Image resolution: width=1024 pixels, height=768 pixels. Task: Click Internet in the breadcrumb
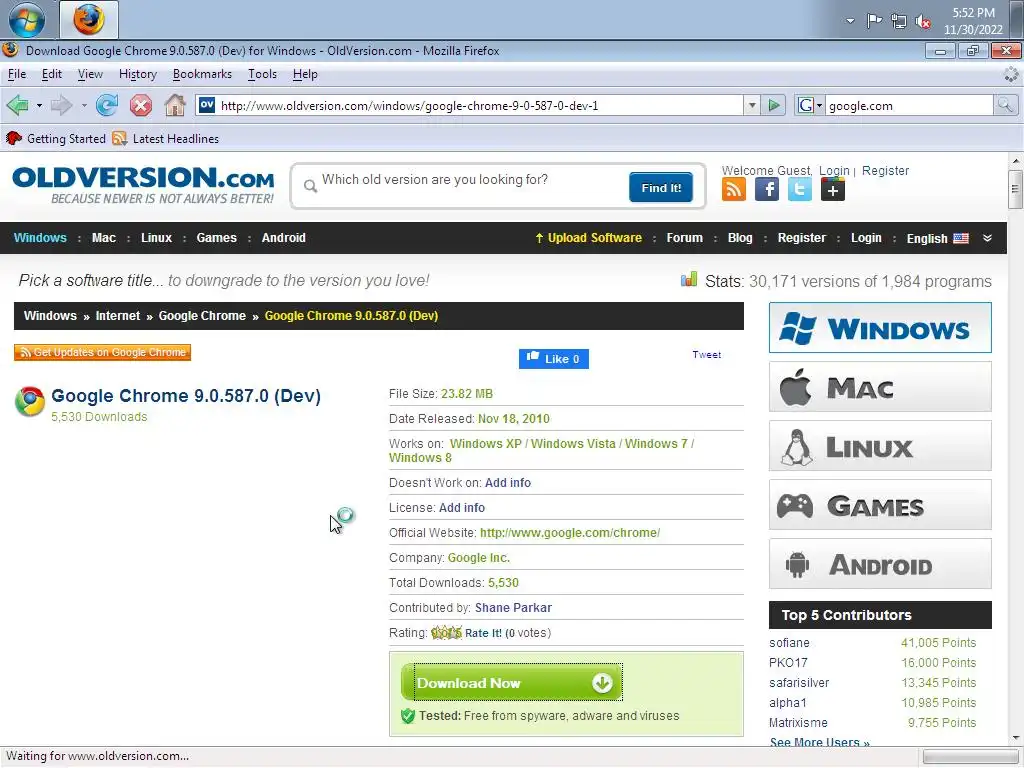[x=118, y=316]
